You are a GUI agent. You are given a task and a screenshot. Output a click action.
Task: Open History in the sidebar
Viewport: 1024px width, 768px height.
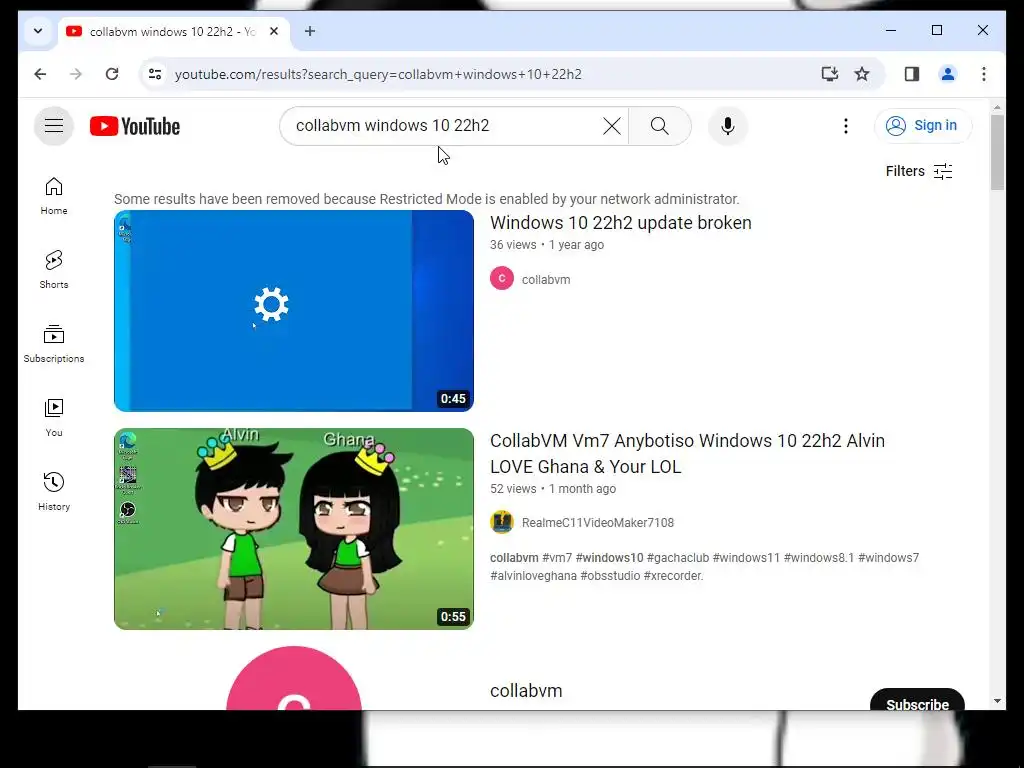click(54, 491)
